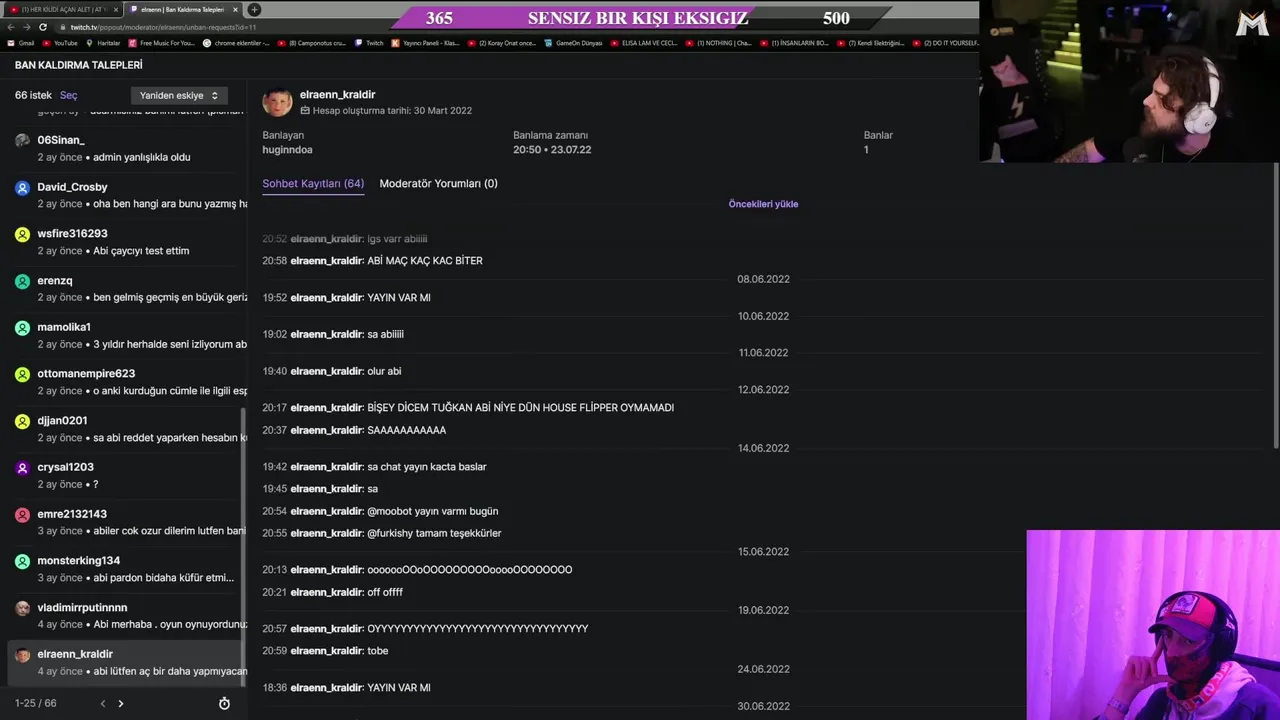Open 'chrome eklentiler' bookmark
The width and height of the screenshot is (1280, 720).
236,43
